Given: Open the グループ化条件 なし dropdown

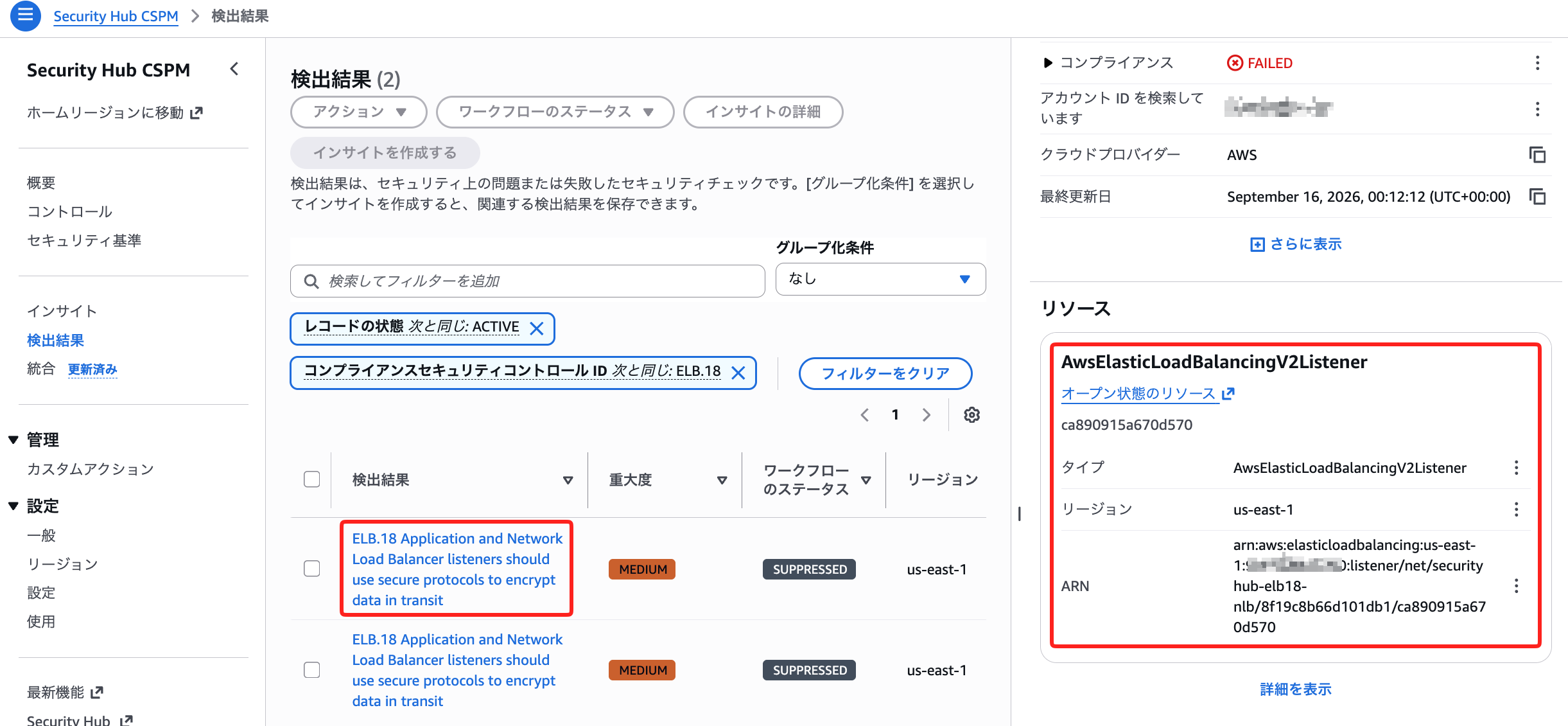Looking at the screenshot, I should click(x=880, y=279).
